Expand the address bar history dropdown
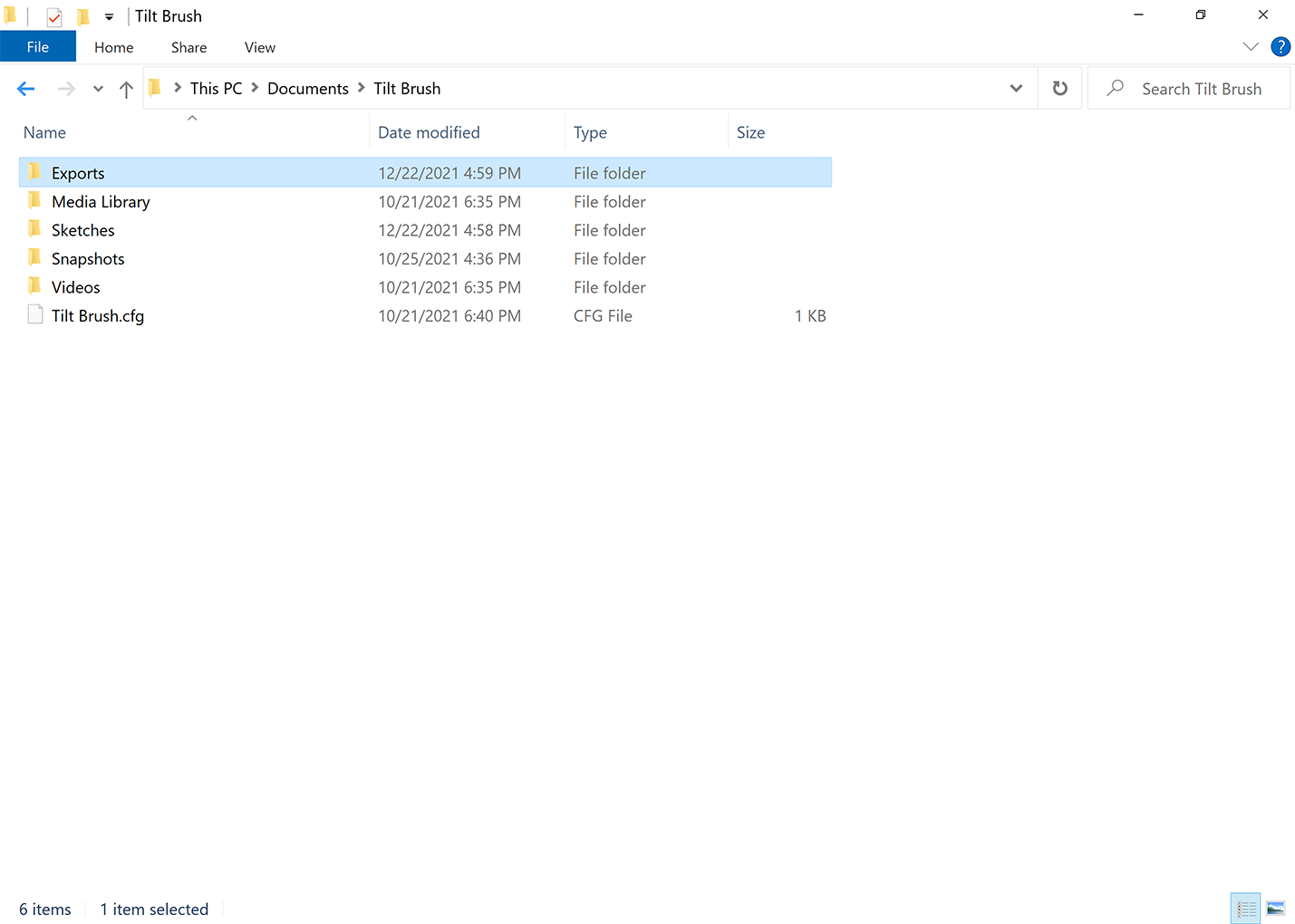The width and height of the screenshot is (1295, 924). (1016, 89)
